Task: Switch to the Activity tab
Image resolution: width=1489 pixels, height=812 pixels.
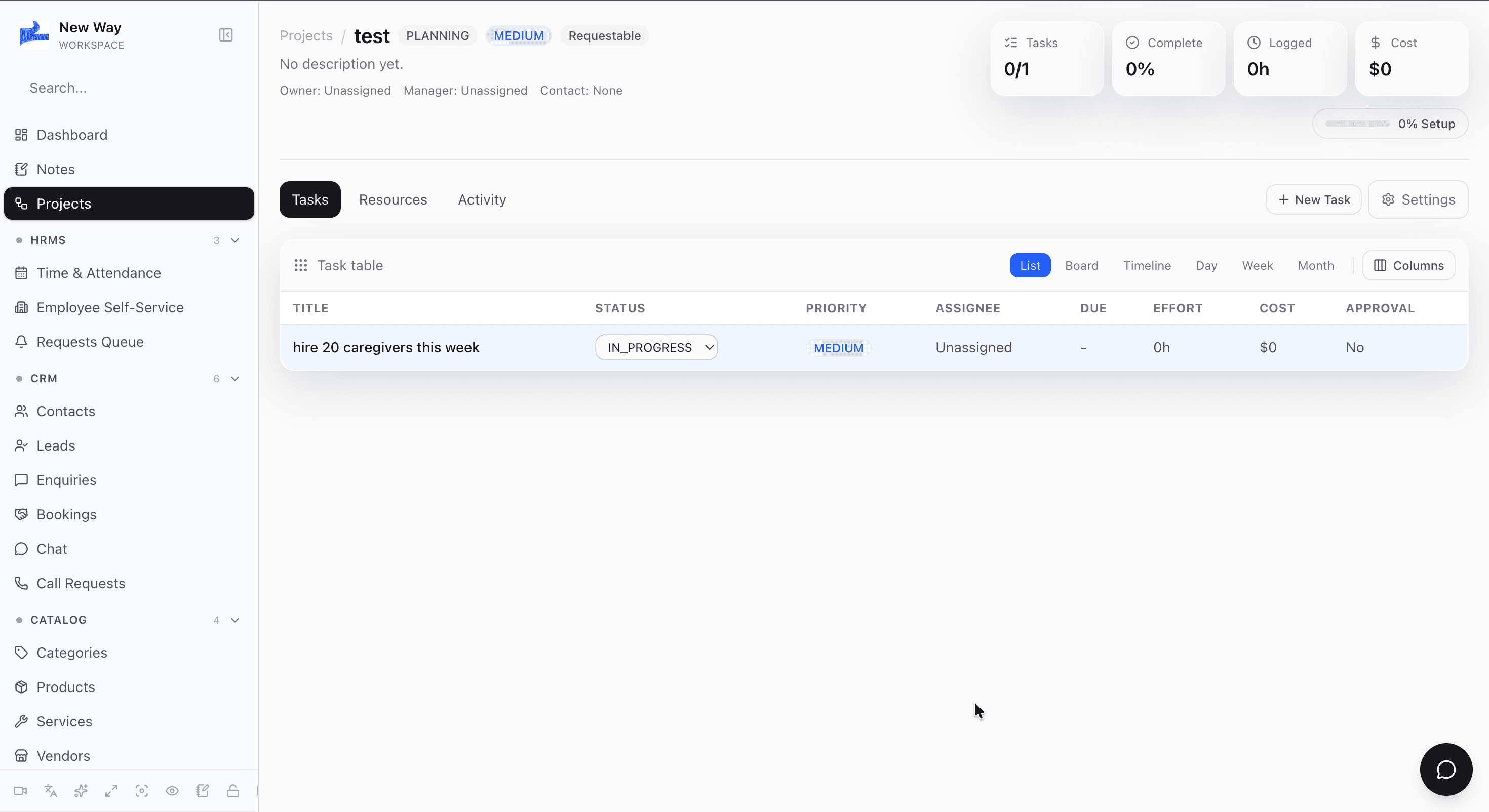Action: click(x=482, y=199)
